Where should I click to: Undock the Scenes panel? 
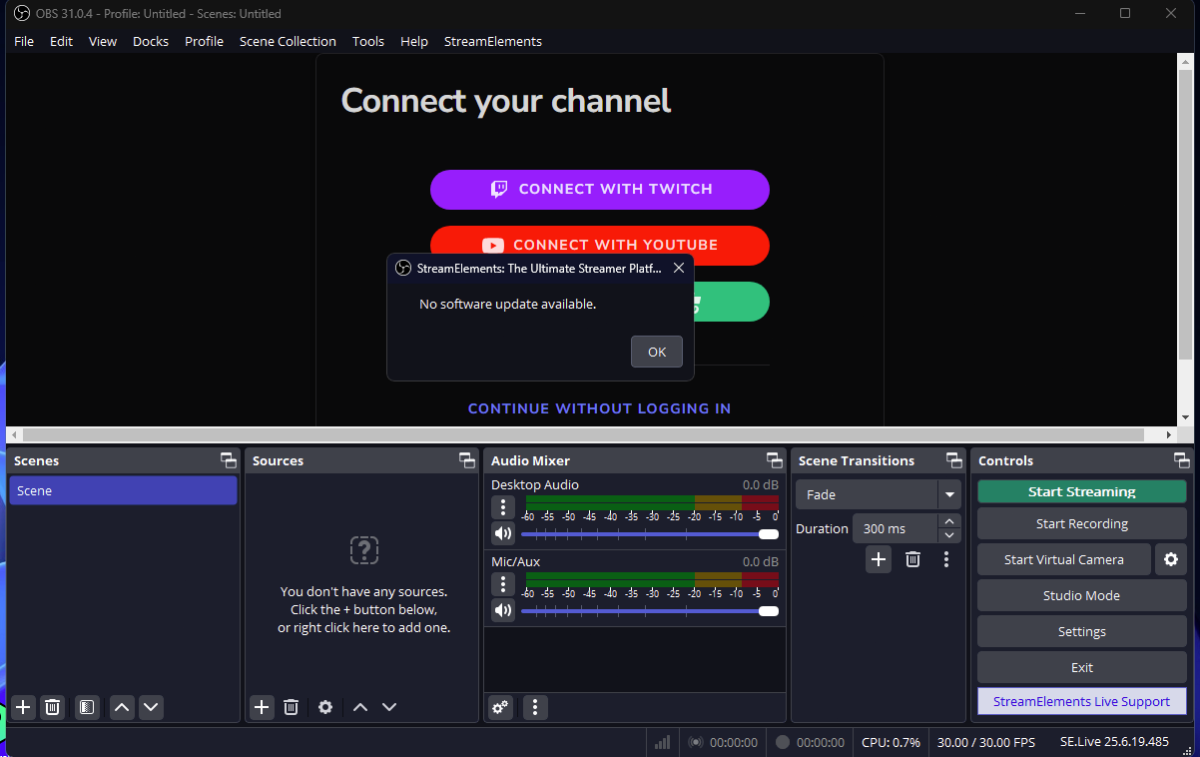click(x=229, y=460)
